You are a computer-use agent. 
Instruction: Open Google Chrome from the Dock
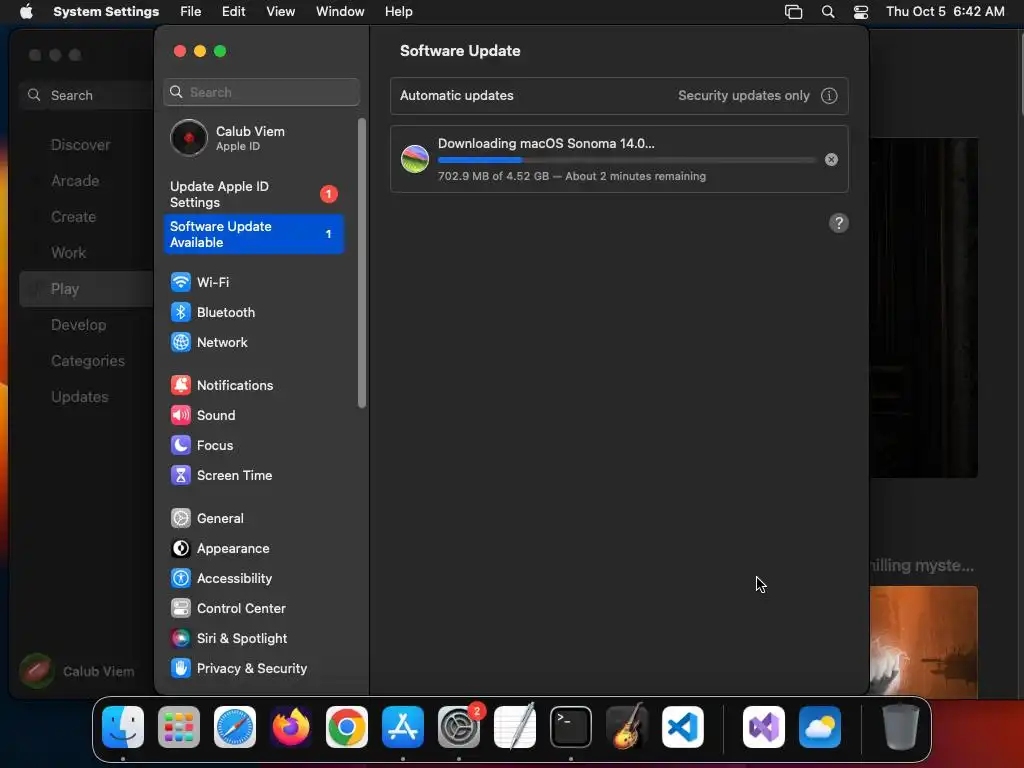347,727
